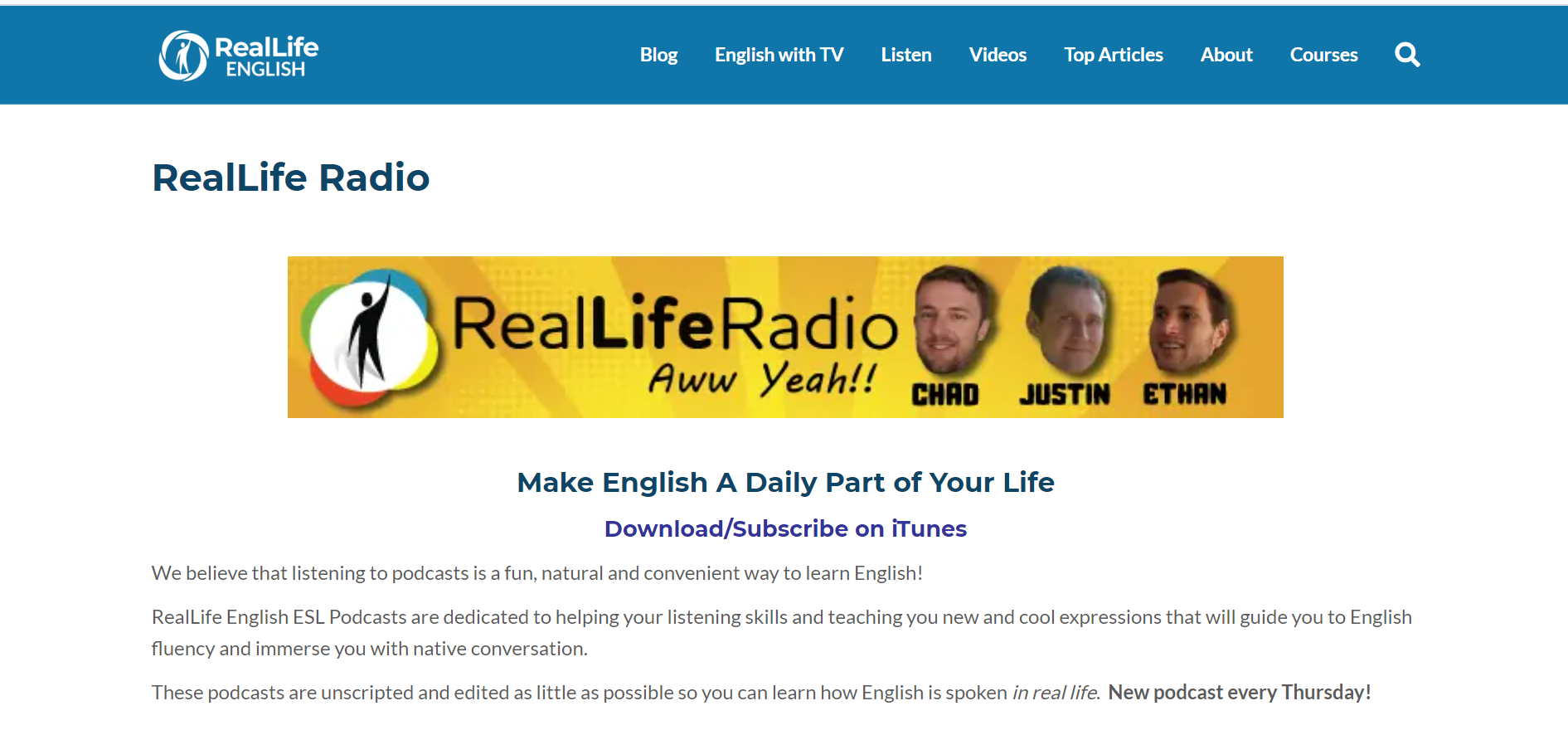
Task: Click the "We believe that listening to podcasts" sentence
Action: point(537,573)
